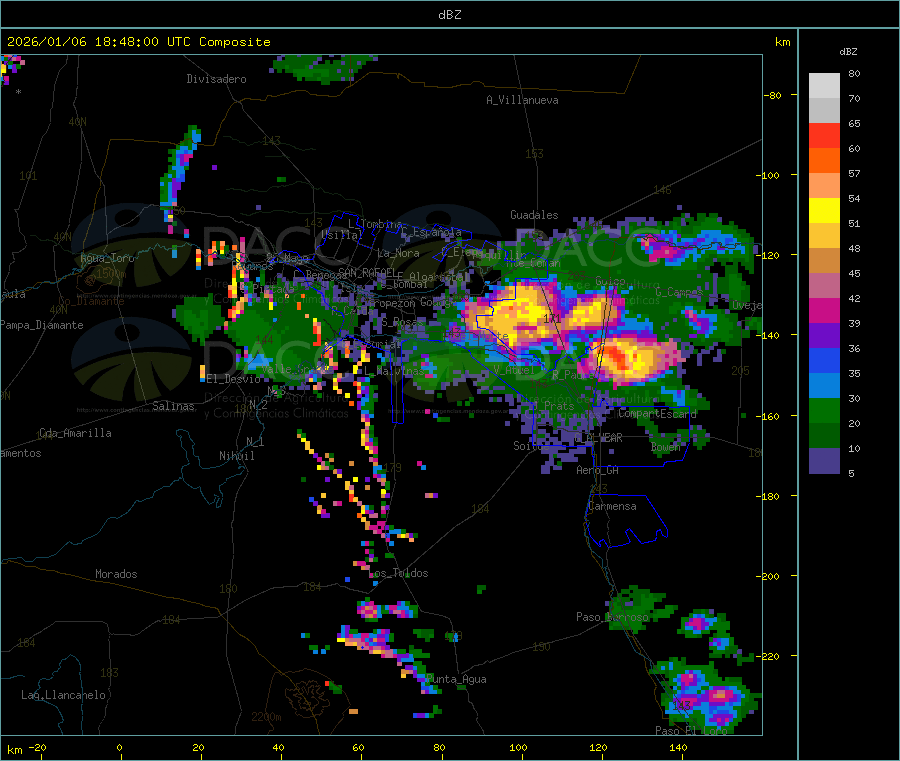The height and width of the screenshot is (761, 900).
Task: Click the legend value '65'
Action: click(x=854, y=123)
